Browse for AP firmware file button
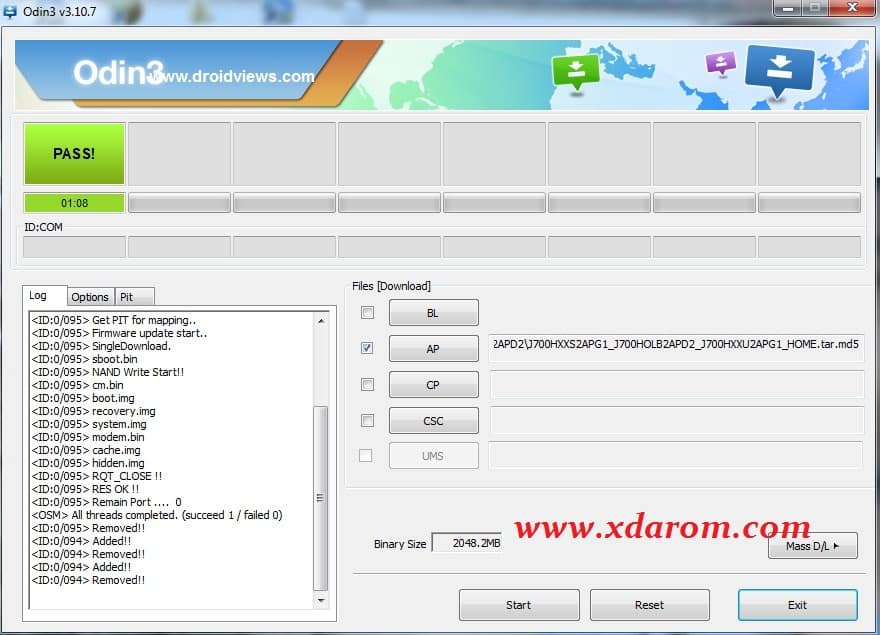This screenshot has height=635, width=880. [433, 349]
